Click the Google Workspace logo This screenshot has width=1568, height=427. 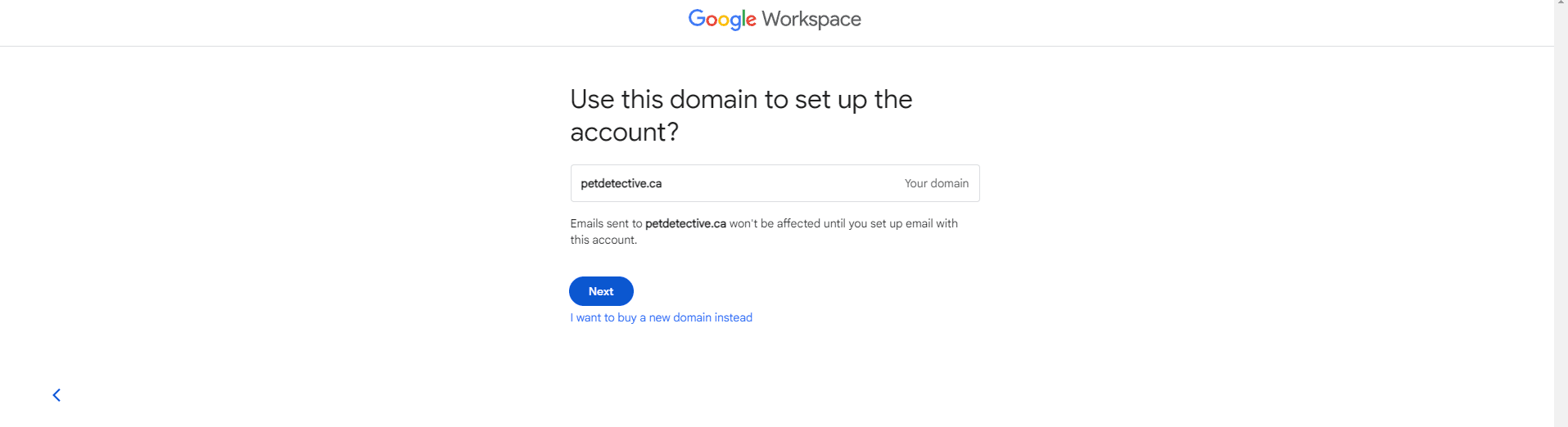tap(774, 19)
